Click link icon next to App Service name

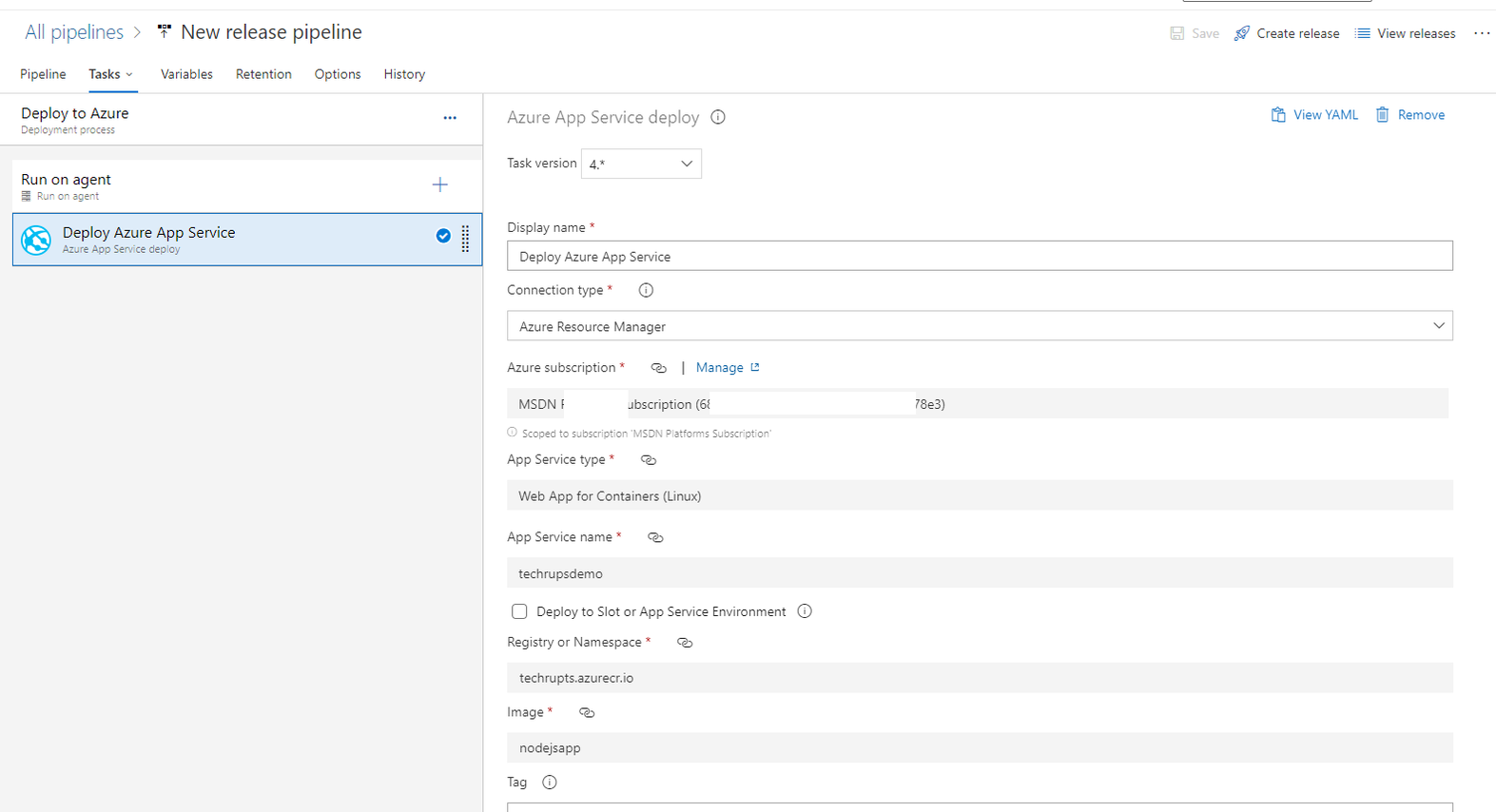(x=655, y=537)
